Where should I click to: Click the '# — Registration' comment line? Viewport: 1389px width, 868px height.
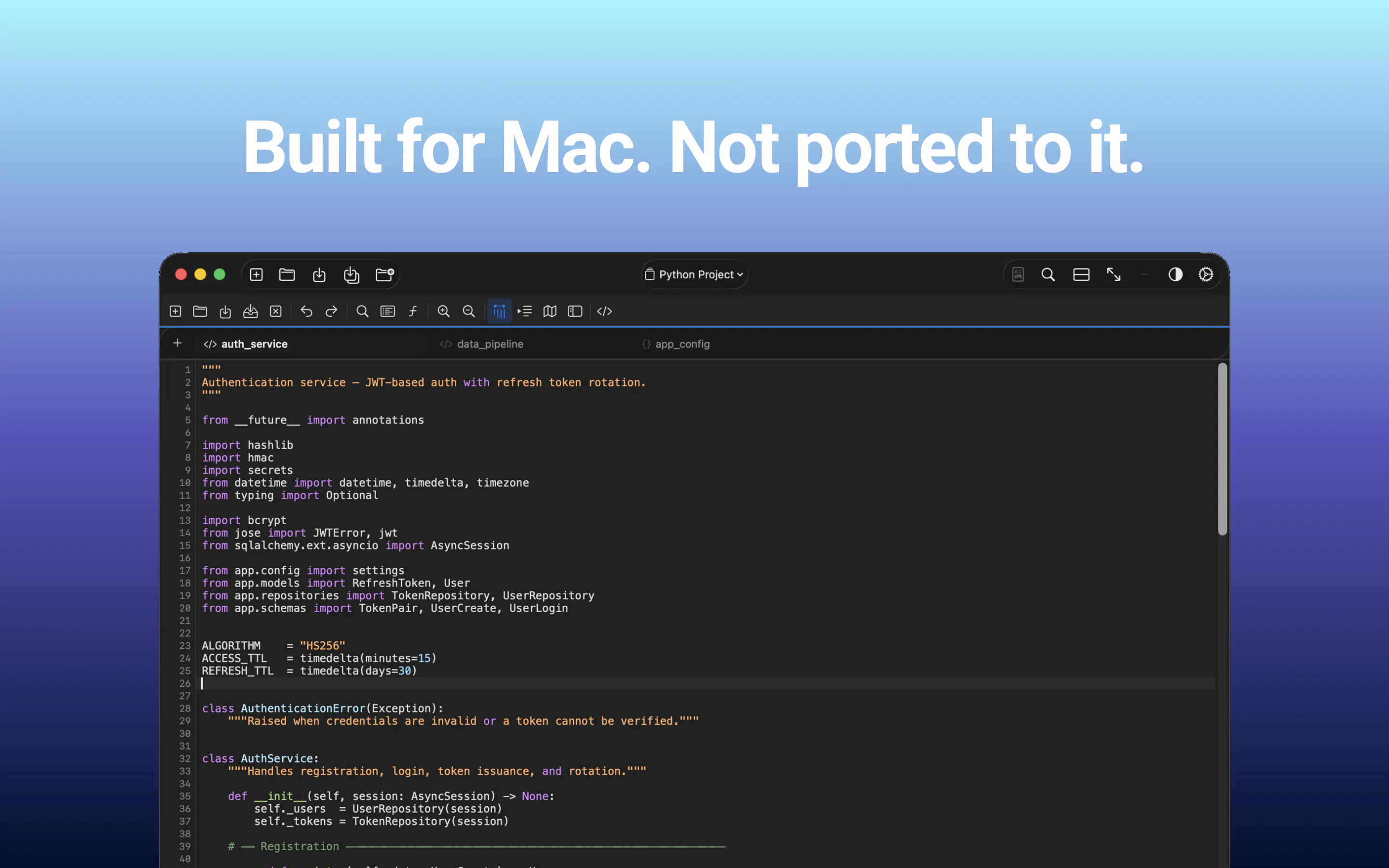pos(477,846)
